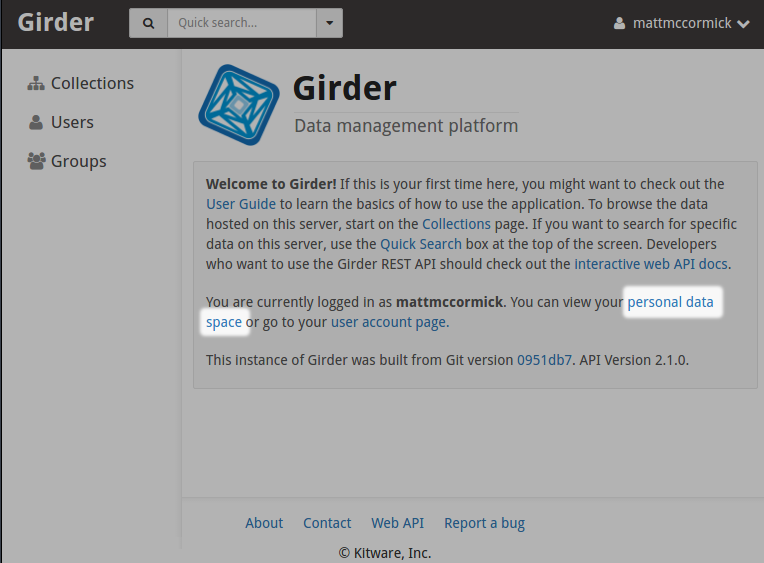Open the interactive web API docs link

[x=651, y=264]
